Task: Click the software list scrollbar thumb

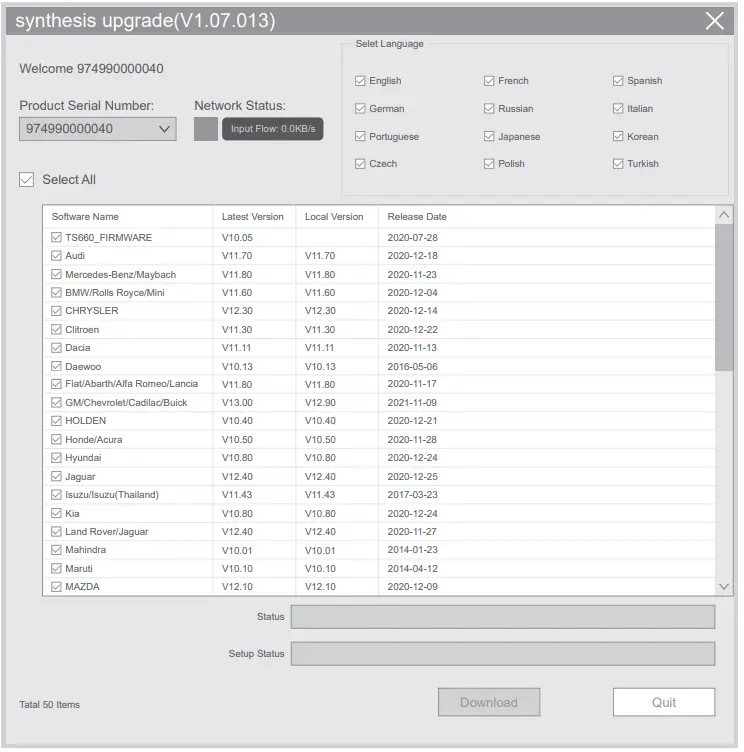Action: (x=724, y=297)
